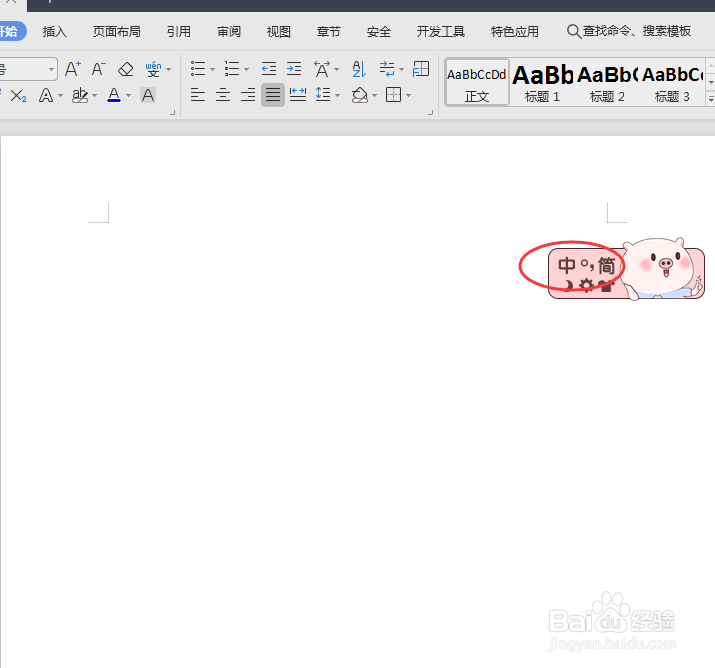The image size is (715, 668).
Task: Align text right
Action: coord(248,95)
